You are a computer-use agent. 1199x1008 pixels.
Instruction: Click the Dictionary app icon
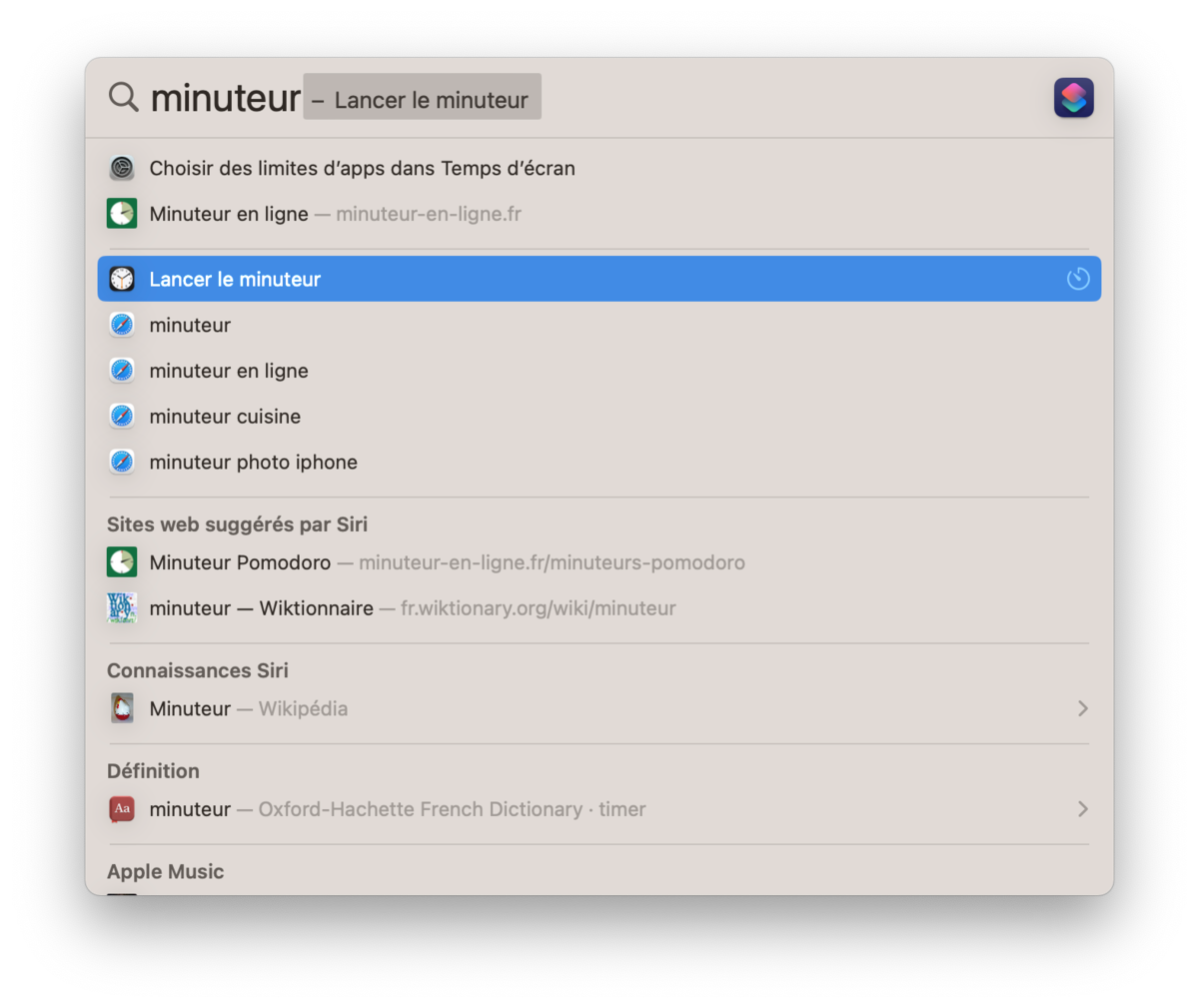click(x=122, y=809)
